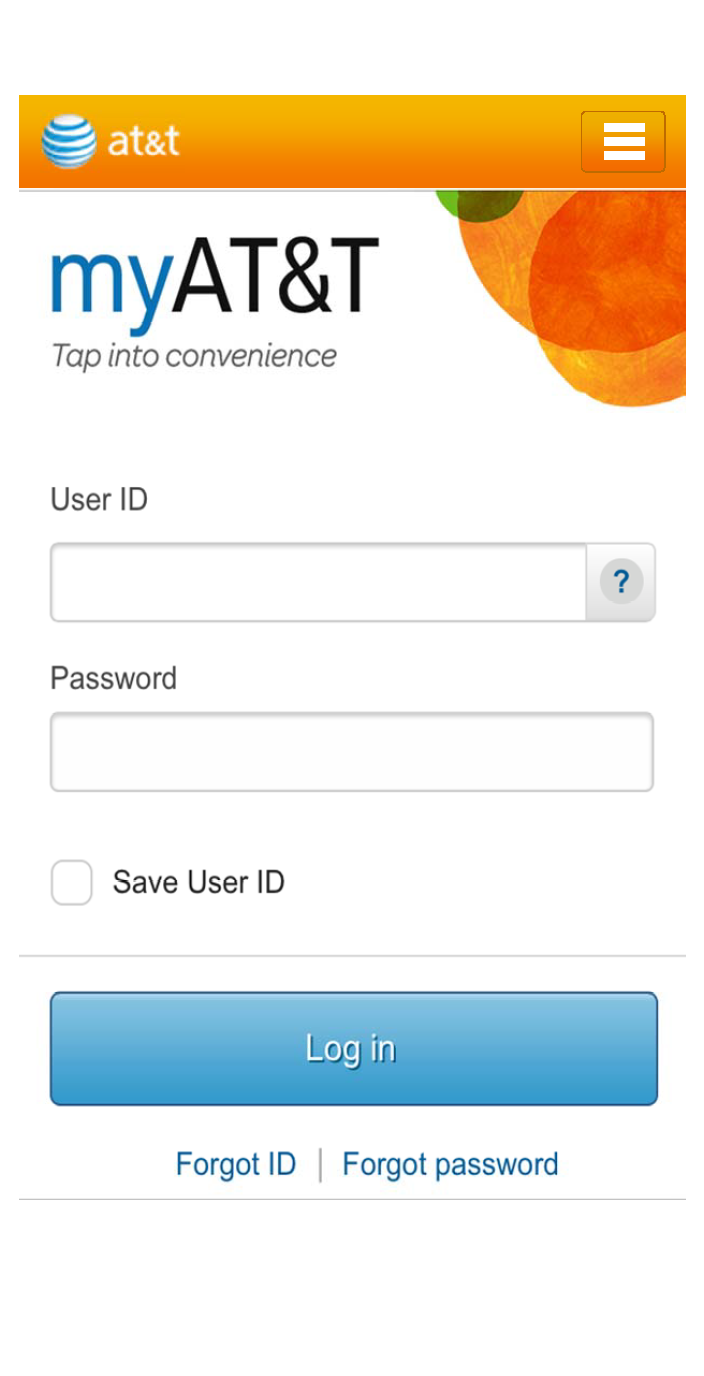Click the blue 'my' in logo
704x1376 pixels.
(x=108, y=278)
